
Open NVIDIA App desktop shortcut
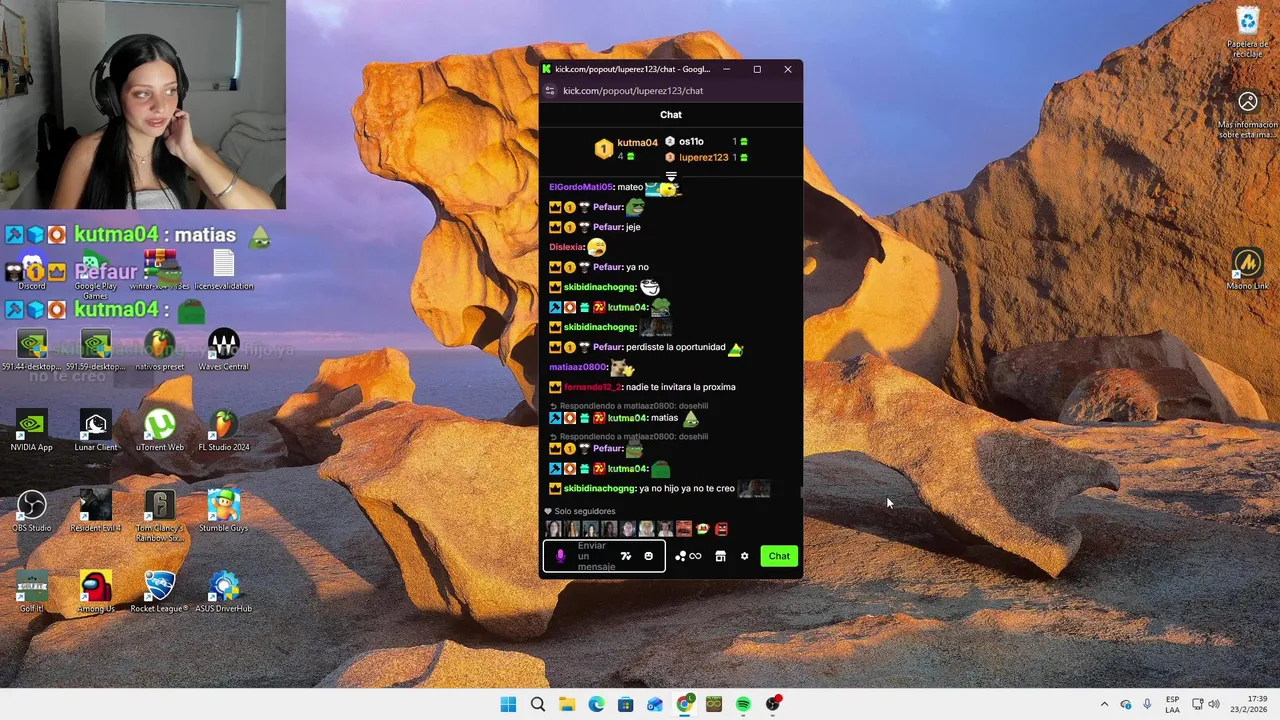(x=32, y=432)
